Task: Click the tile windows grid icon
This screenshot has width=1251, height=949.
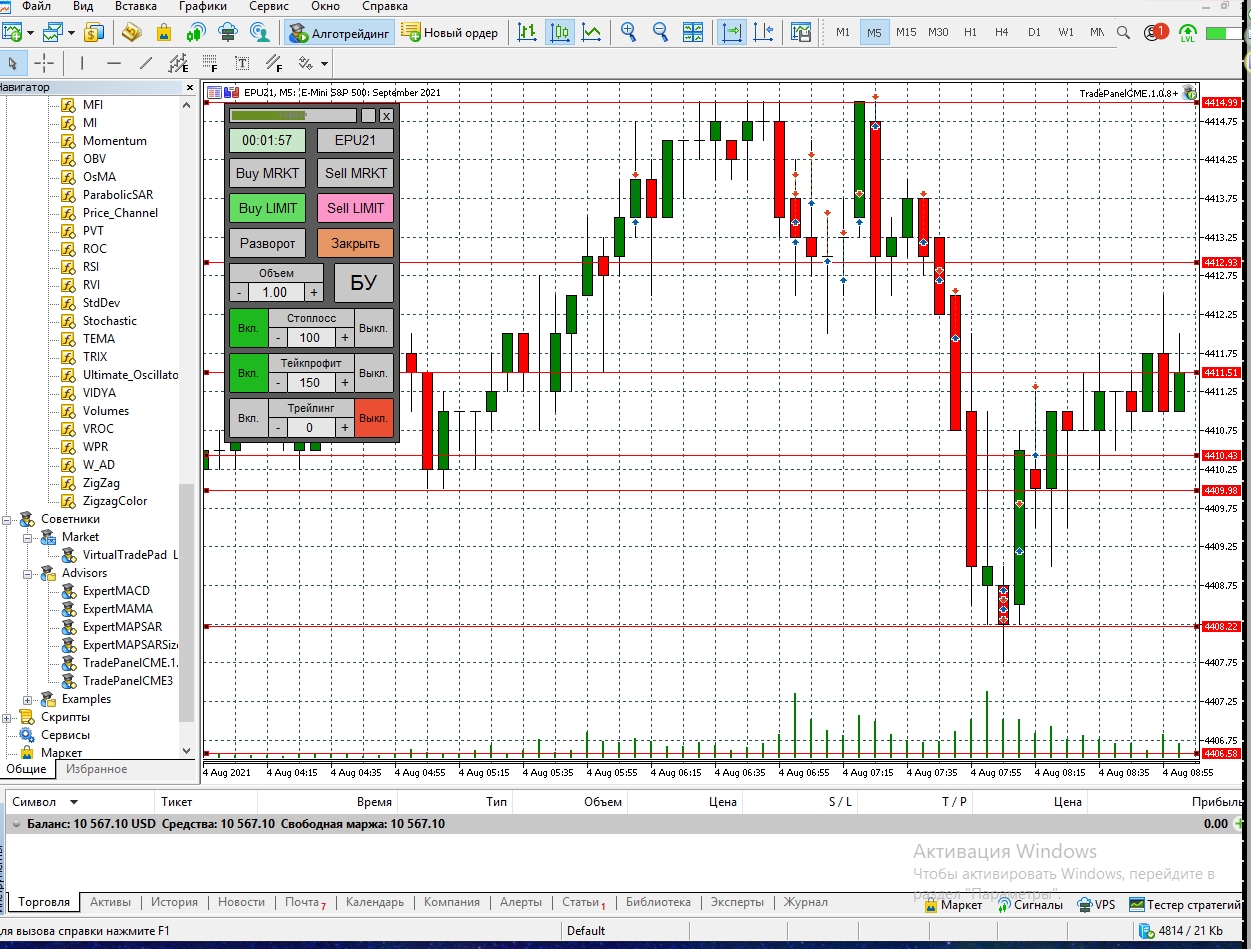Action: click(695, 32)
